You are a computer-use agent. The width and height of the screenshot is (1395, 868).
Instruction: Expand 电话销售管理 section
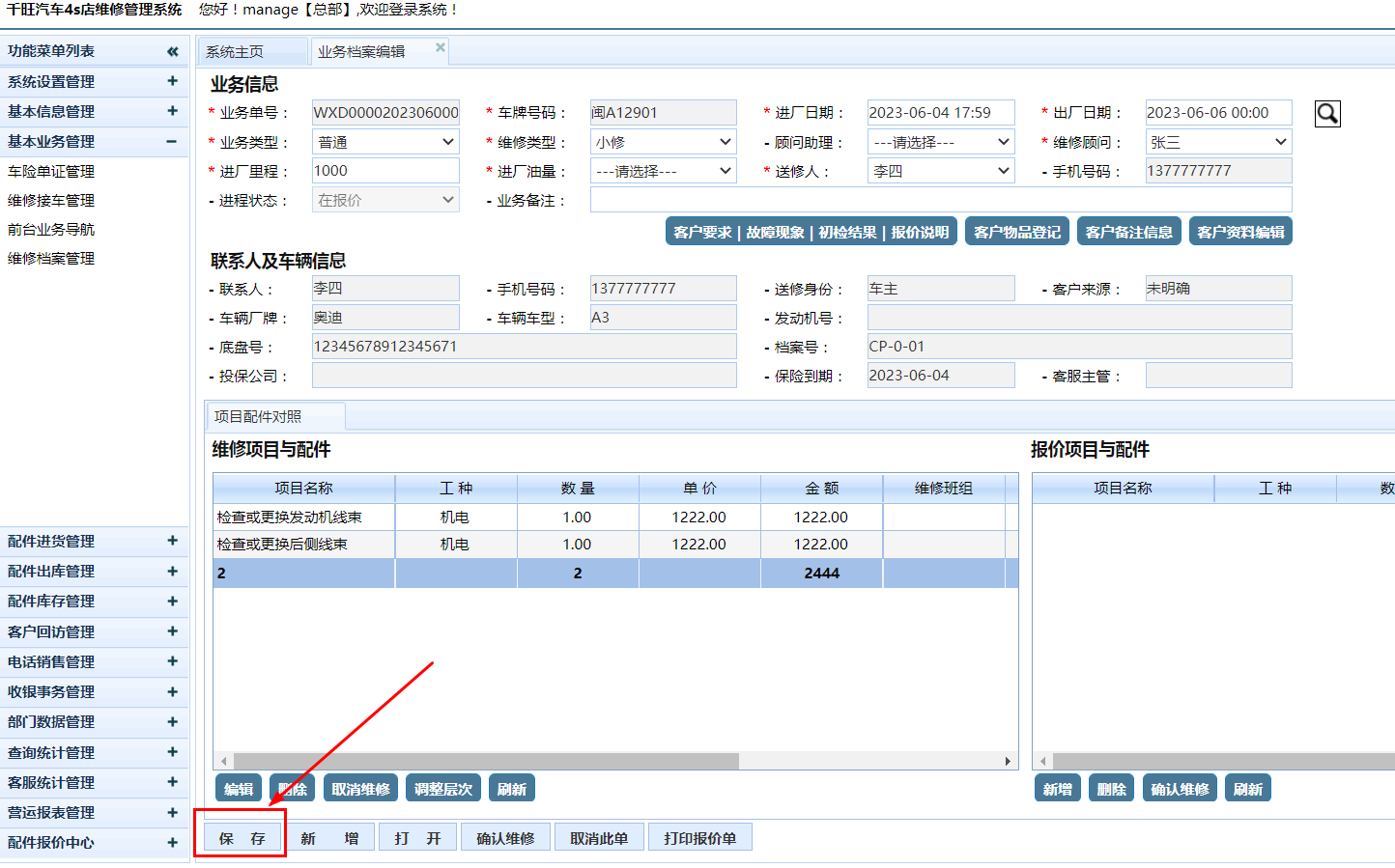(x=172, y=661)
